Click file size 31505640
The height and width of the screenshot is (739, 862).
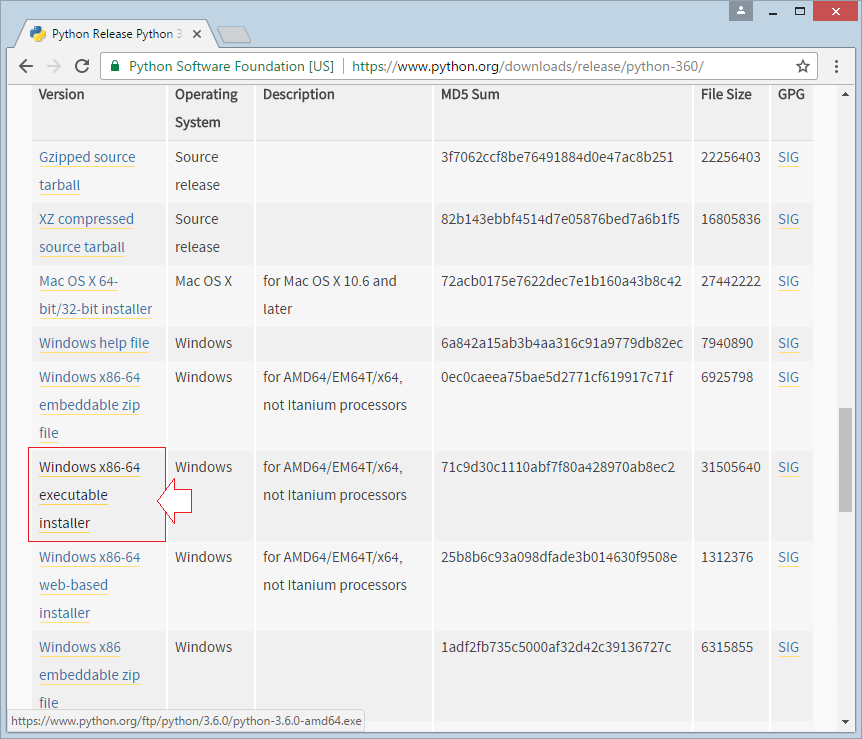tap(731, 467)
